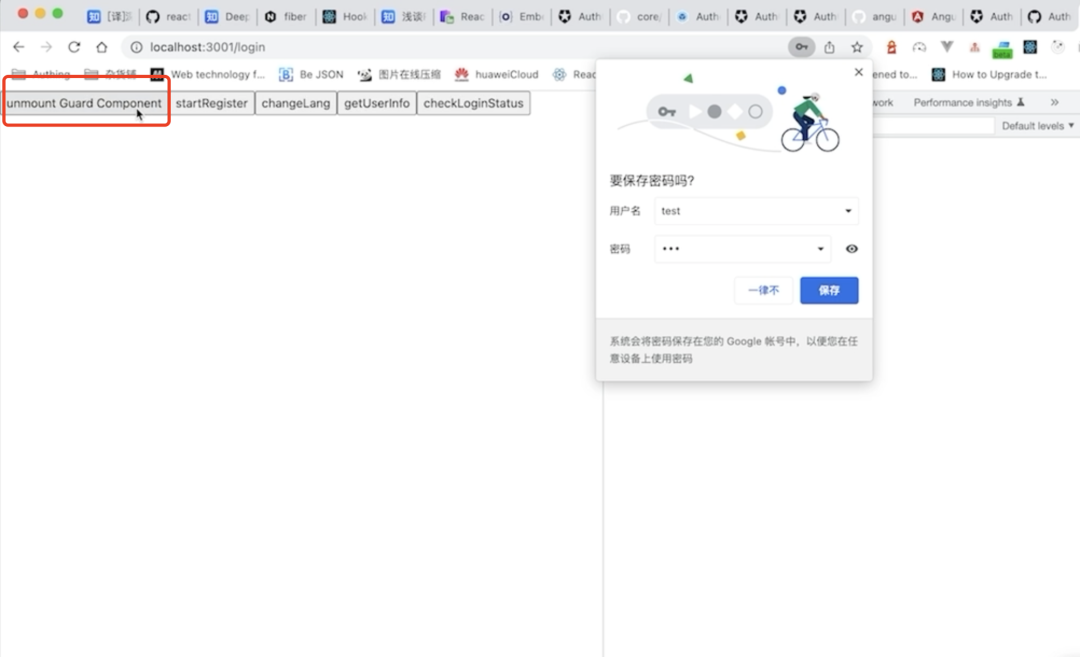Open the Vue devtools extension icon
Viewport: 1080px width, 657px height.
pyautogui.click(x=947, y=47)
